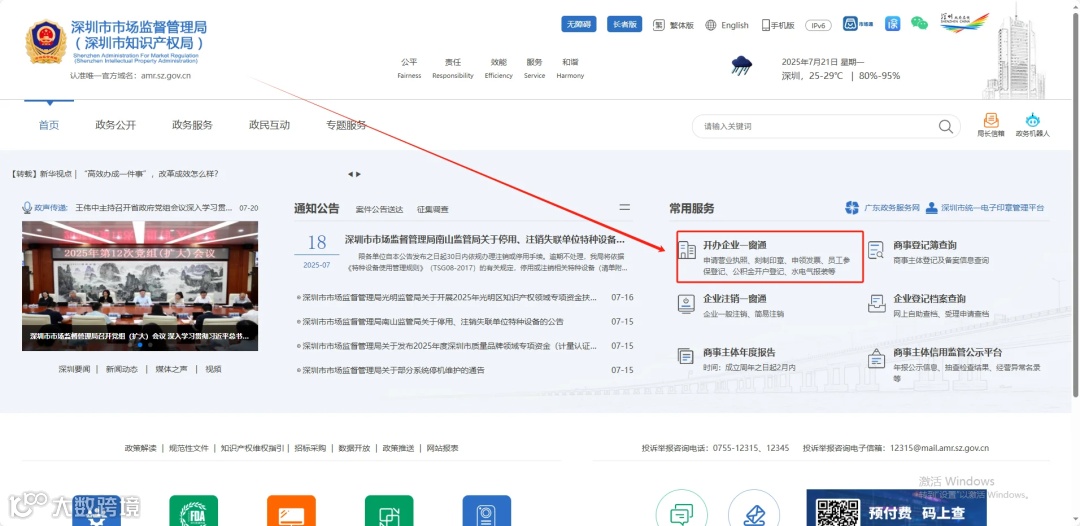Open the 知识产权维权指引 link
Viewport: 1080px width, 526px height.
(252, 448)
